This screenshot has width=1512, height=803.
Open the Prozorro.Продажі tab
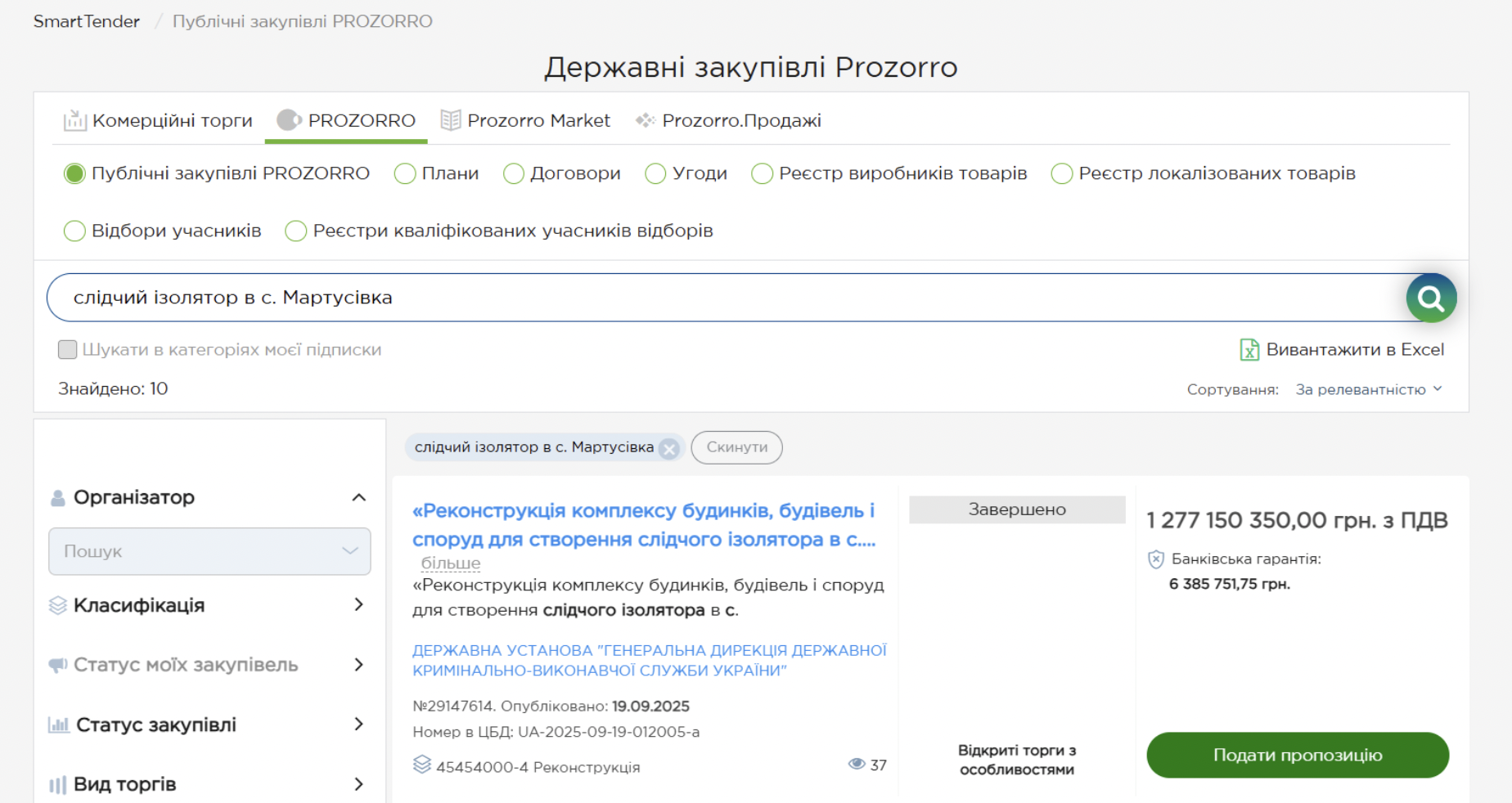[728, 120]
